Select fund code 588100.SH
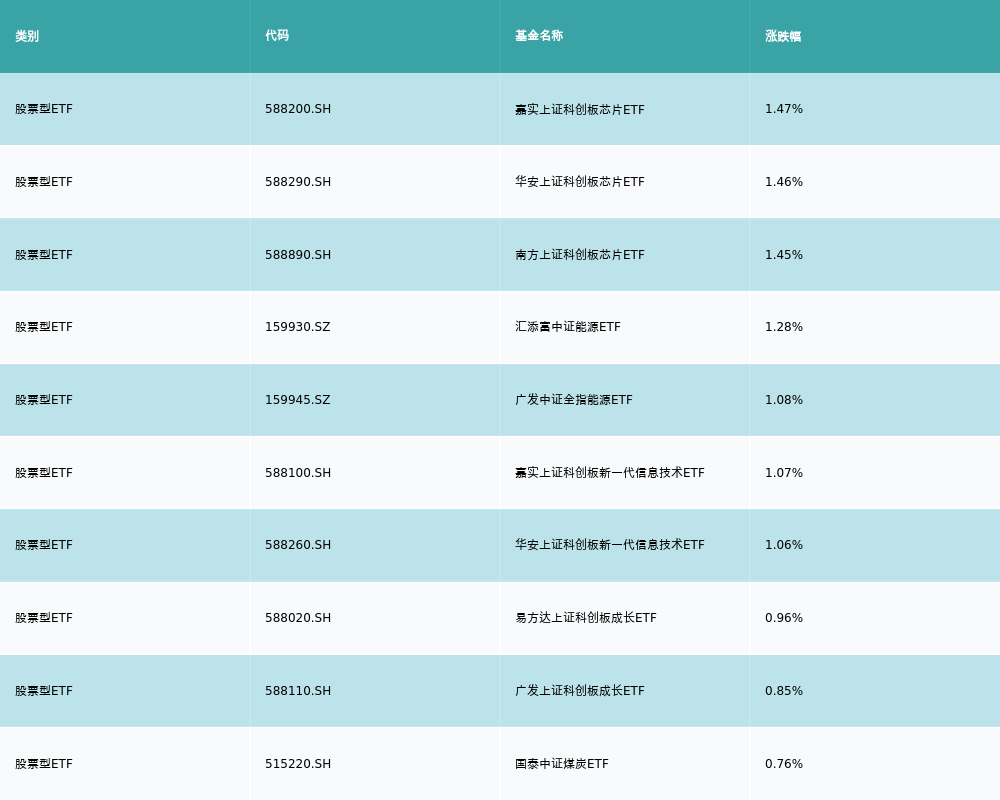The width and height of the screenshot is (1000, 800). point(298,473)
